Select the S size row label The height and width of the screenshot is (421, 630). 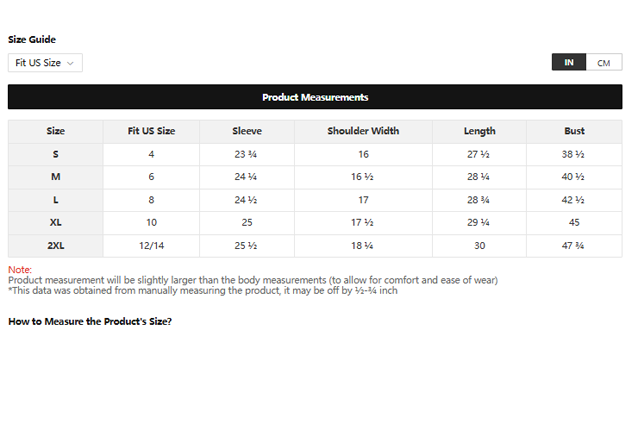tap(55, 154)
